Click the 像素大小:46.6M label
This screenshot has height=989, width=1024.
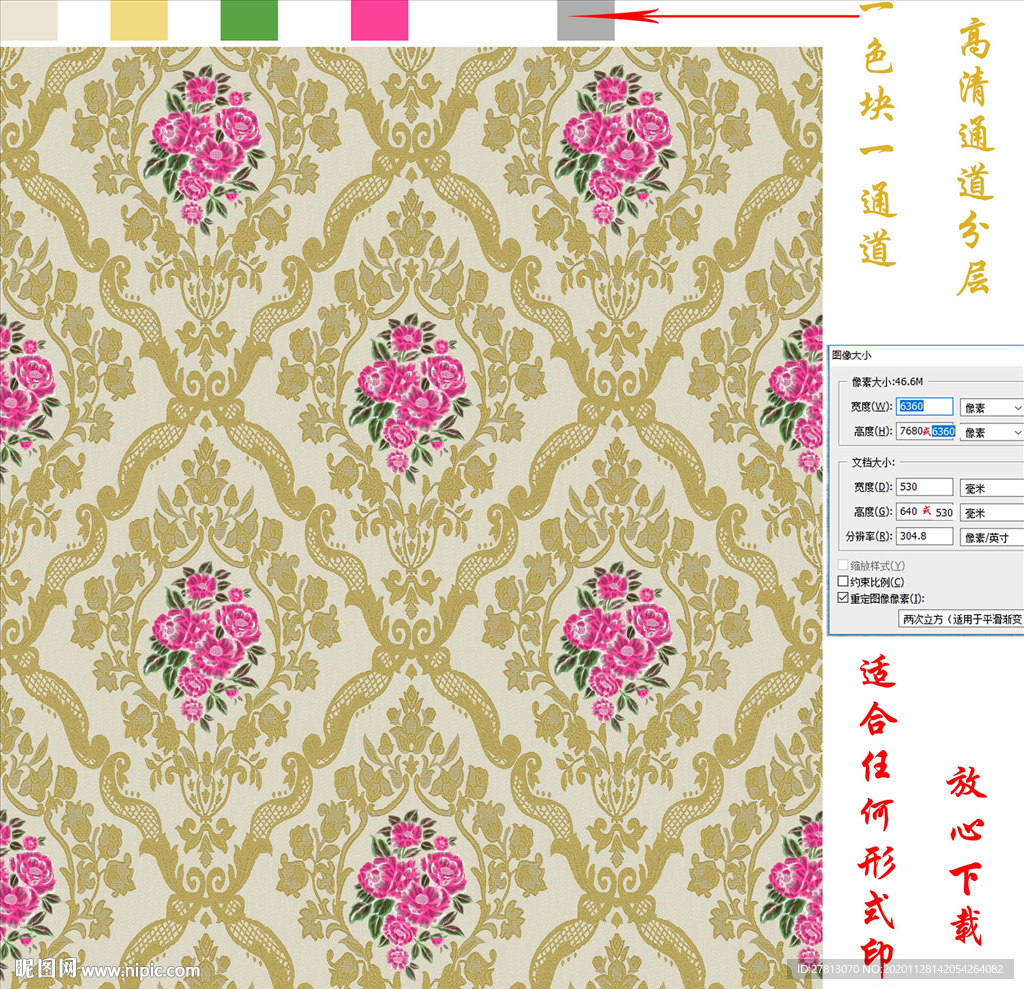coord(888,381)
